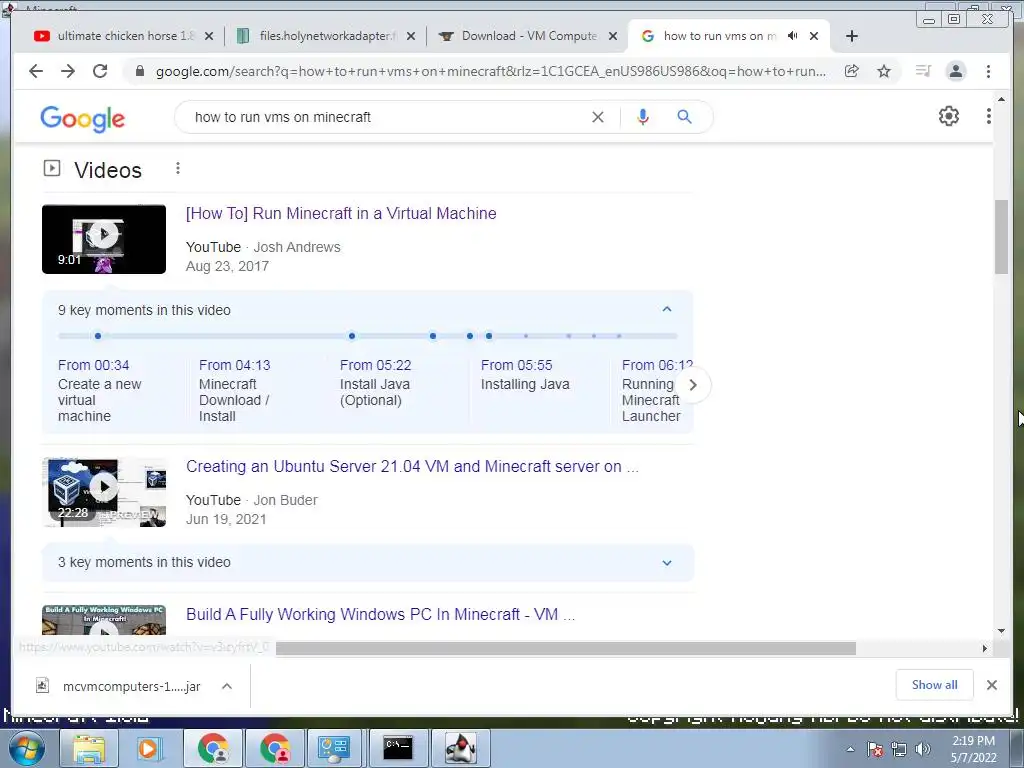Click the first key moment timeline dot

click(98, 336)
